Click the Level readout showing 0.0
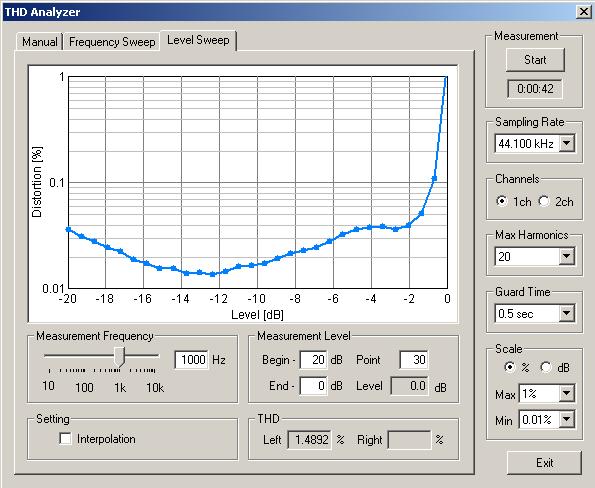This screenshot has width=595, height=488. coord(410,386)
